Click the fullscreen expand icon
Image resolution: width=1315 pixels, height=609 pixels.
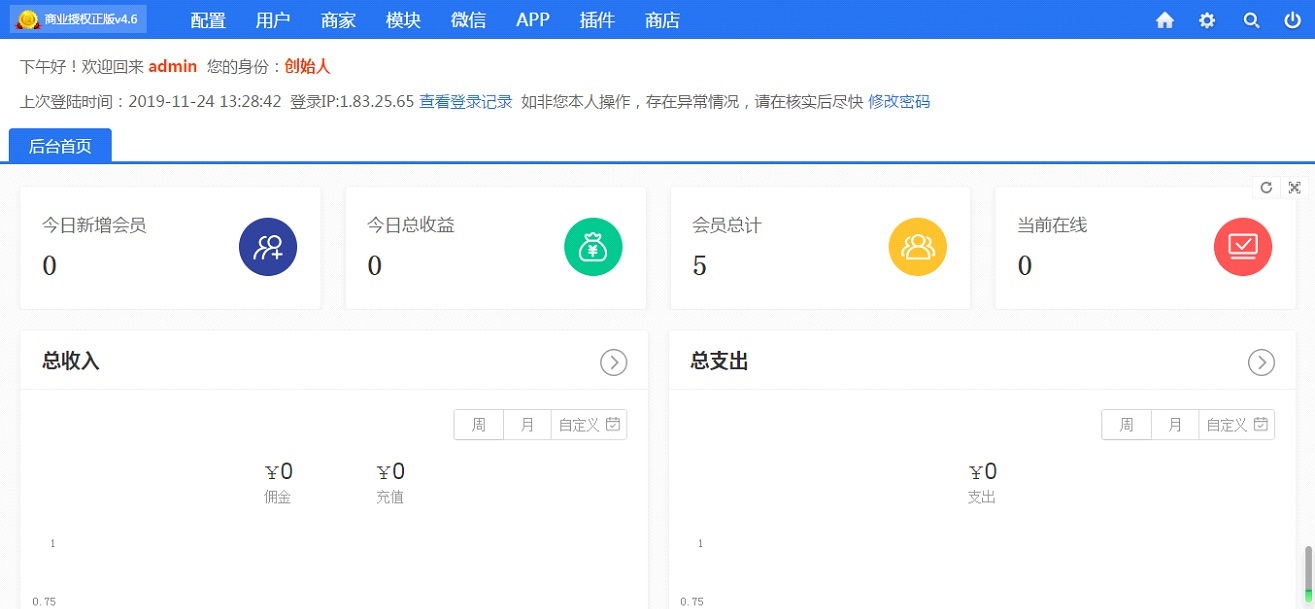[1294, 188]
